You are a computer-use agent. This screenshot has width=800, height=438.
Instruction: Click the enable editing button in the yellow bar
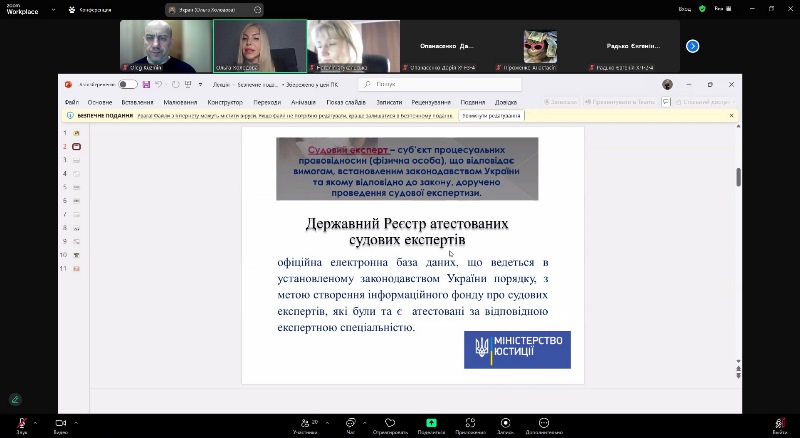click(491, 116)
